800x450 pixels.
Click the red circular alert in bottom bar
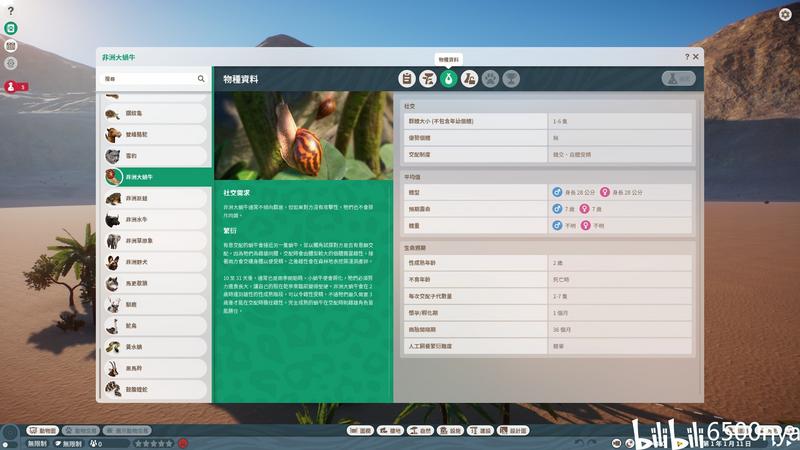pos(183,443)
